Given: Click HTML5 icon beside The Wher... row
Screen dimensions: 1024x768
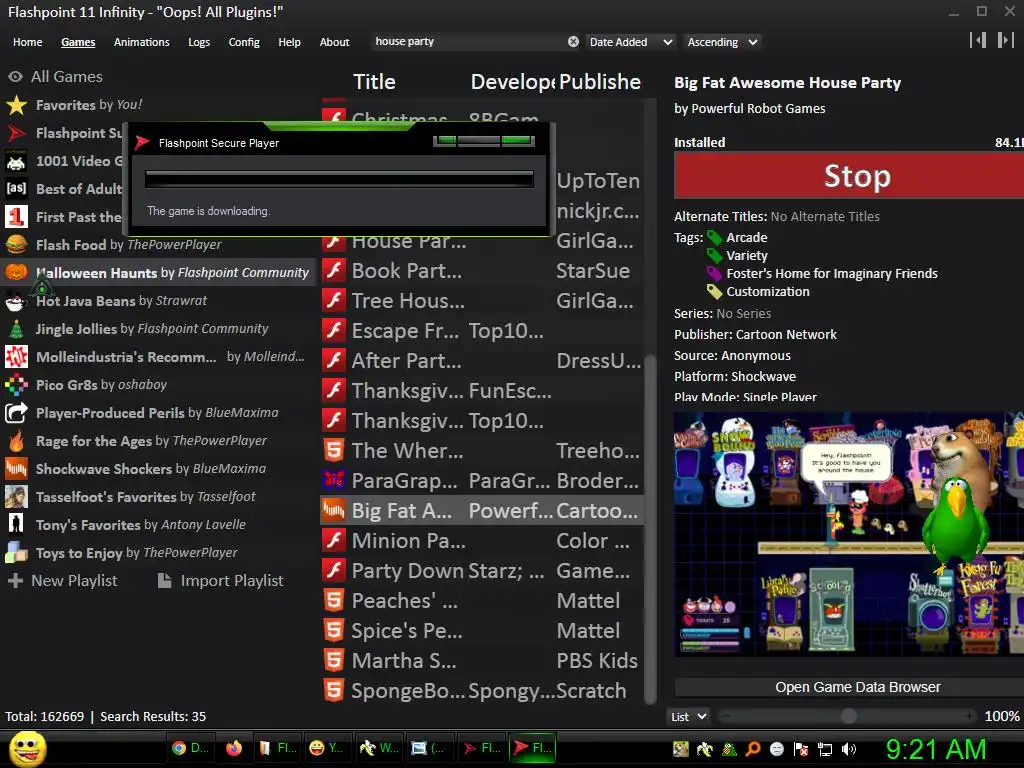Looking at the screenshot, I should point(334,451).
